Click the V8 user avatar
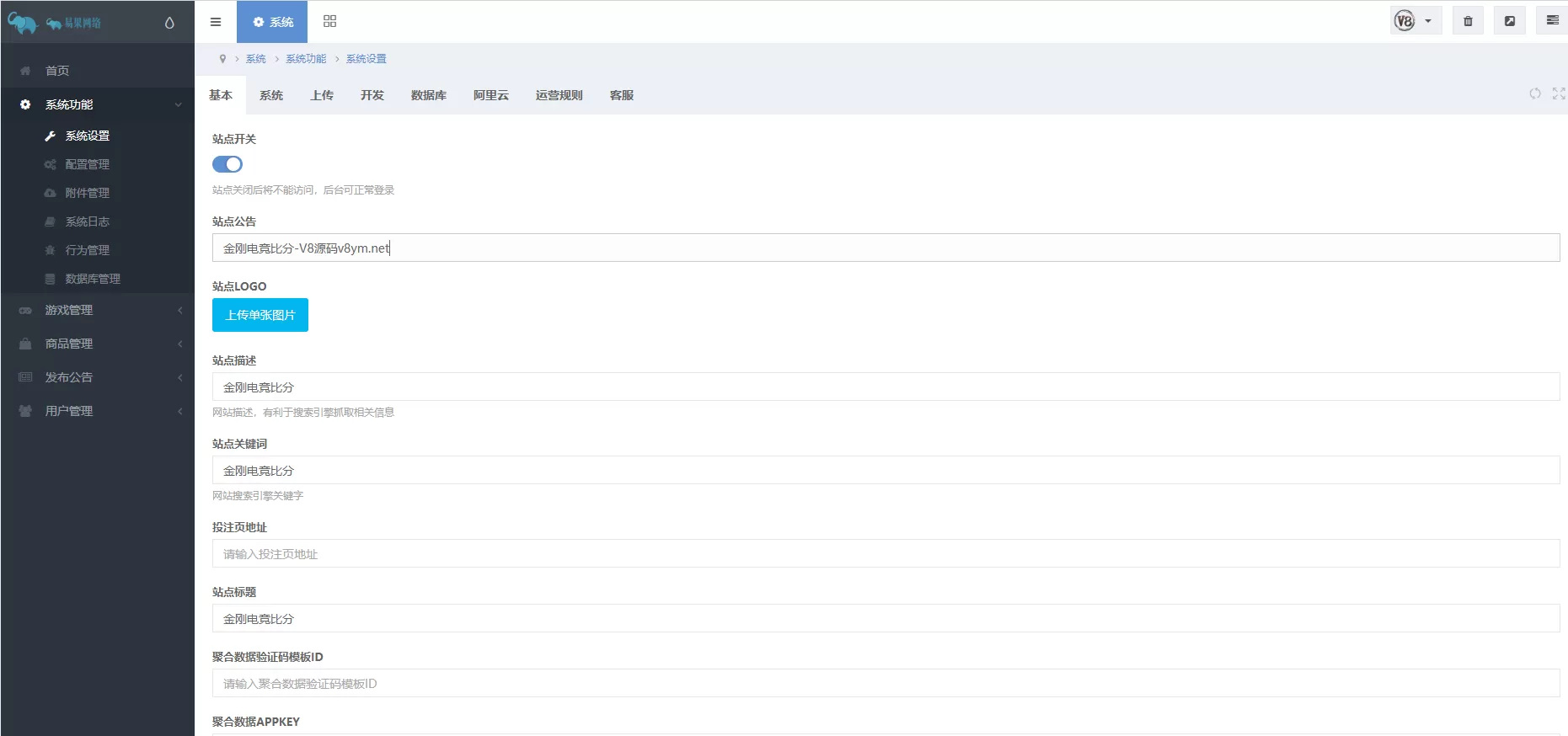 tap(1405, 21)
